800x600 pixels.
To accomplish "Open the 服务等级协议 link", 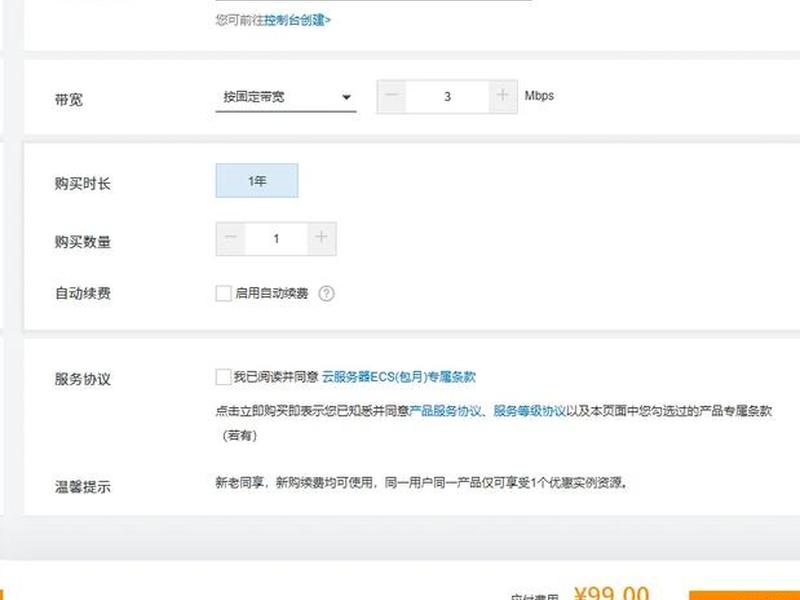I will point(530,411).
